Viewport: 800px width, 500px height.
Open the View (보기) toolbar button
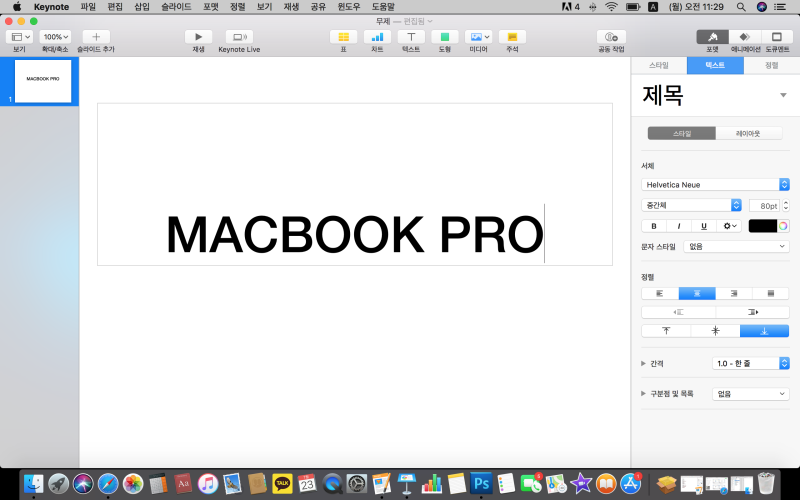pyautogui.click(x=20, y=37)
